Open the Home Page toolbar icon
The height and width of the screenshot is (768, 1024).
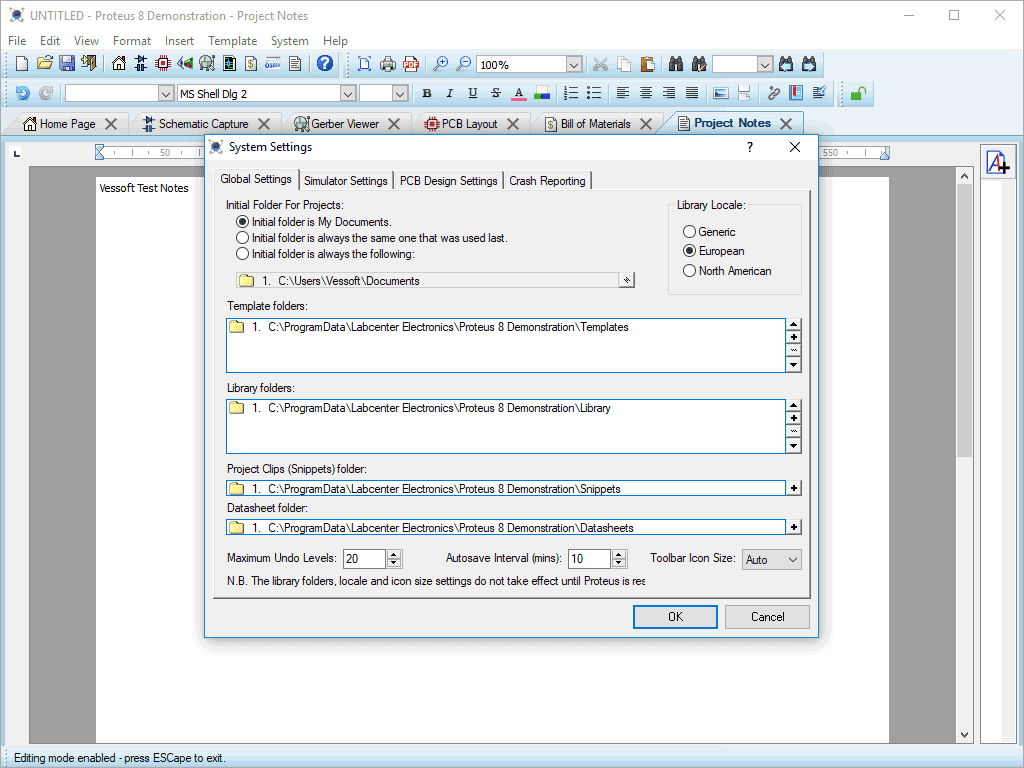point(119,64)
